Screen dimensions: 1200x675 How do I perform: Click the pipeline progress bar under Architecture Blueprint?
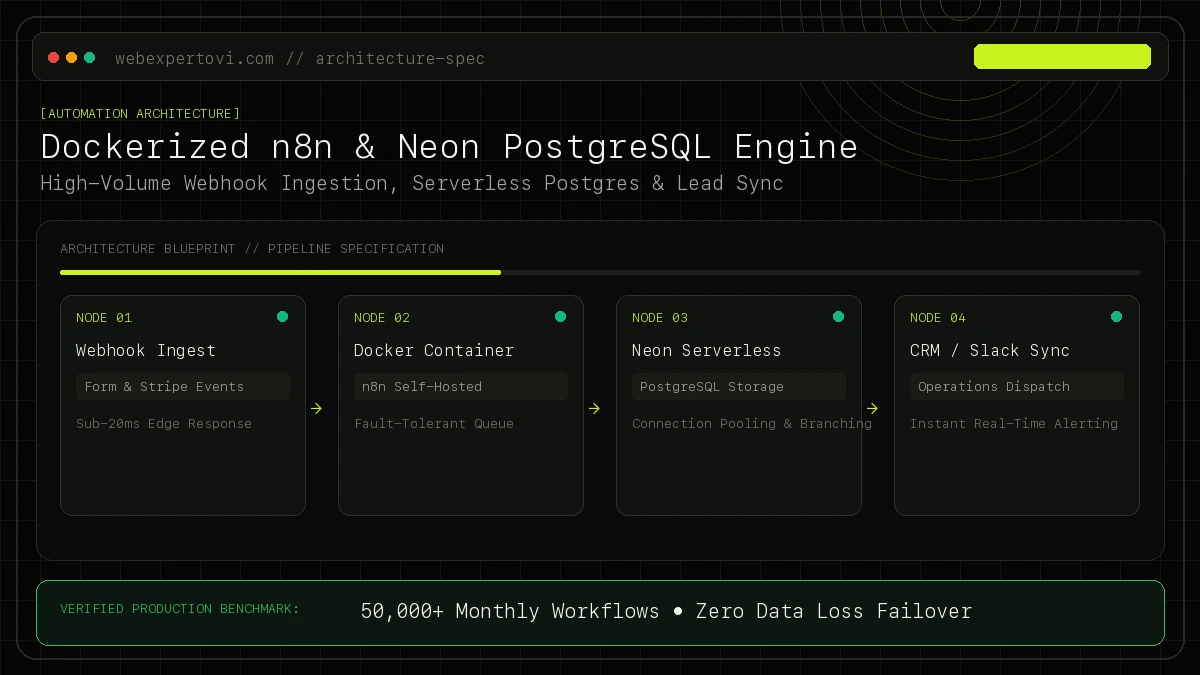[x=600, y=272]
